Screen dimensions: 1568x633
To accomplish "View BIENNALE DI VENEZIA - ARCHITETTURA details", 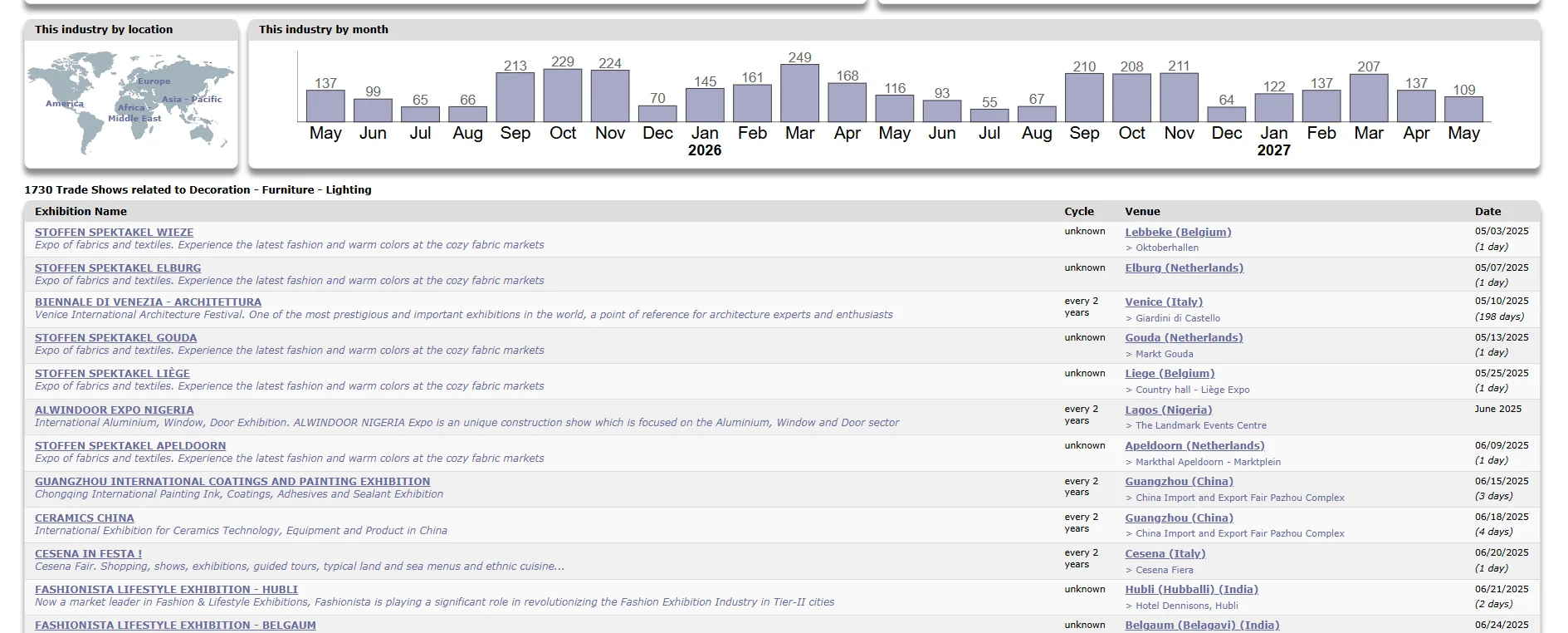I will [148, 302].
